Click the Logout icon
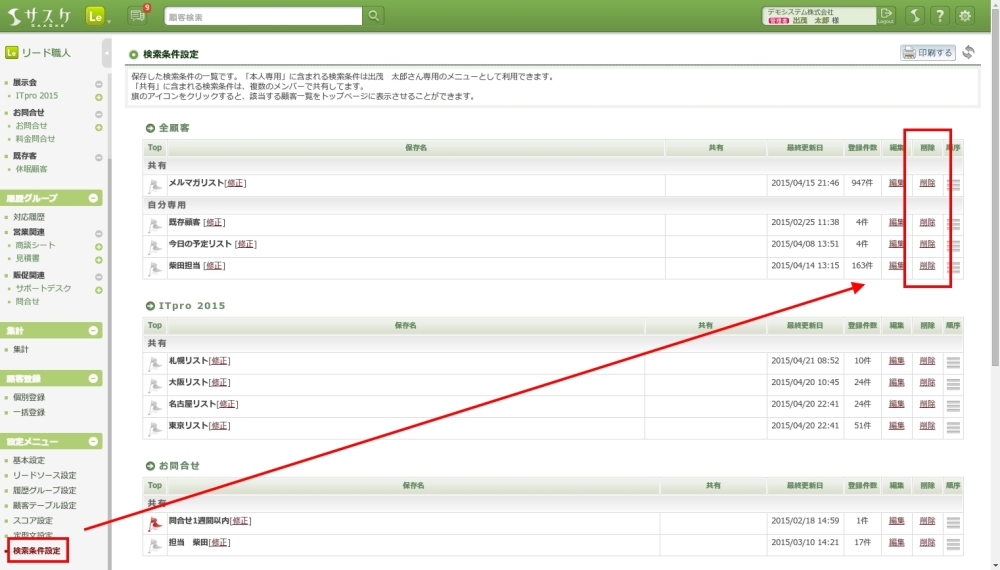The width and height of the screenshot is (1000, 570). coord(885,16)
